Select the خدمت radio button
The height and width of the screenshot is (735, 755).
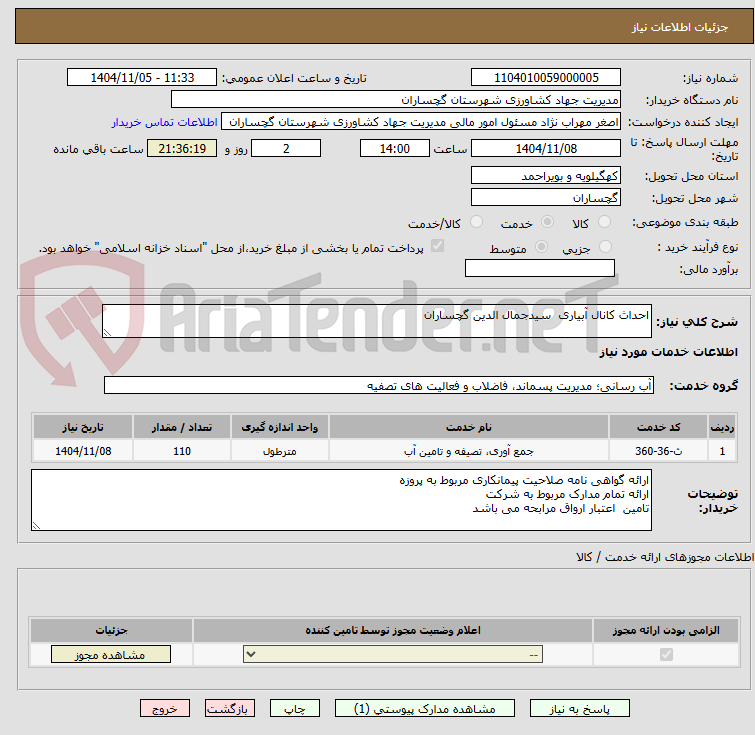tap(547, 222)
